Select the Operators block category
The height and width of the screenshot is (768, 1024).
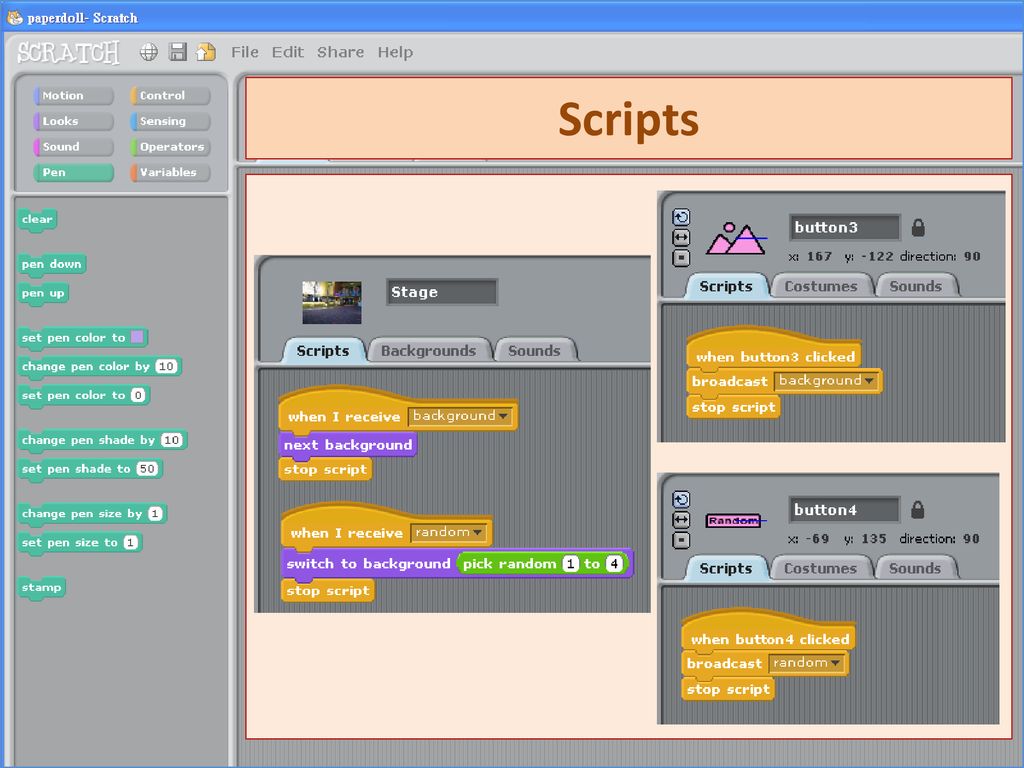point(170,147)
